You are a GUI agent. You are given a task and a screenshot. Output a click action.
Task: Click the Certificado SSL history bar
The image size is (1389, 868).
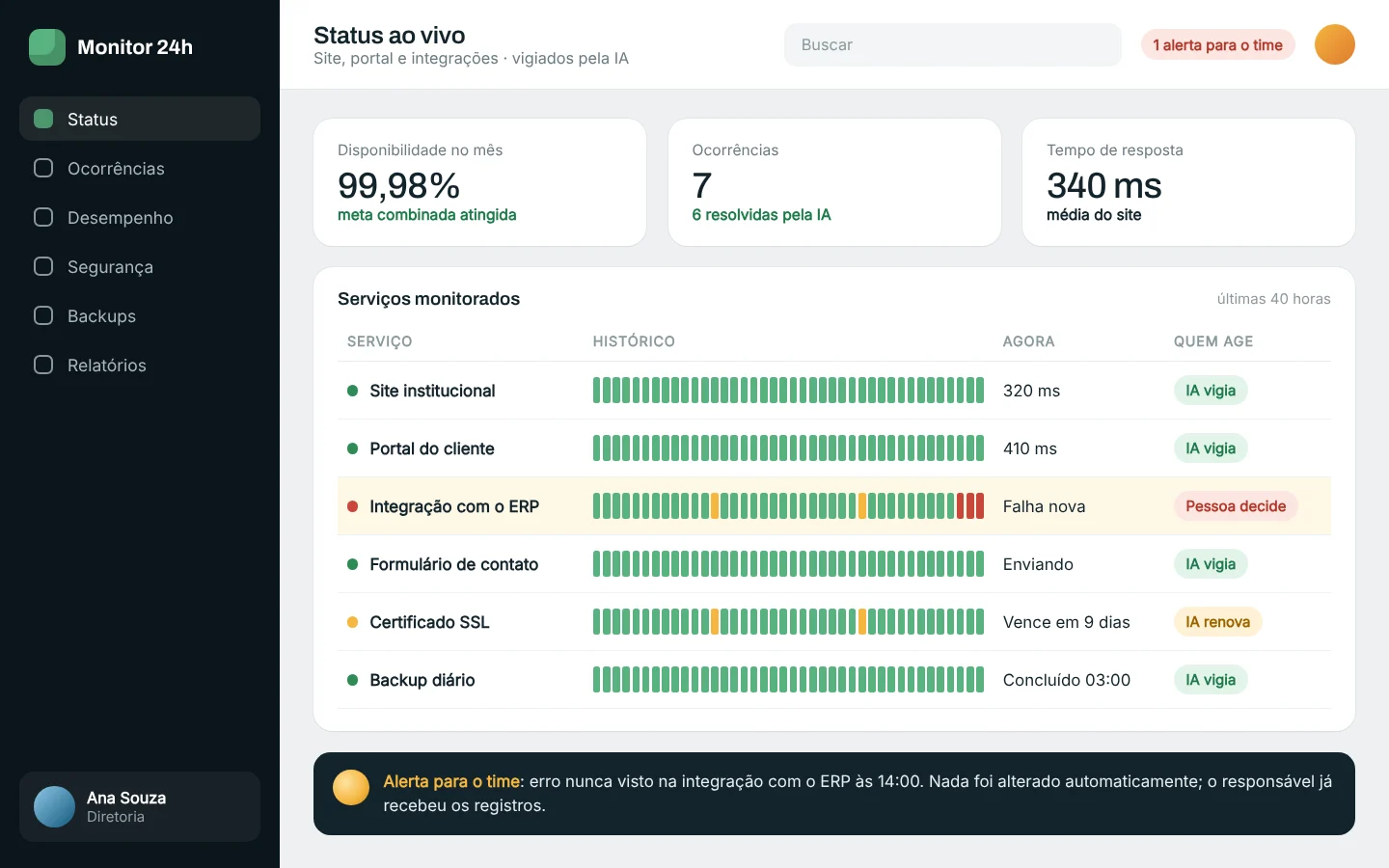788,622
